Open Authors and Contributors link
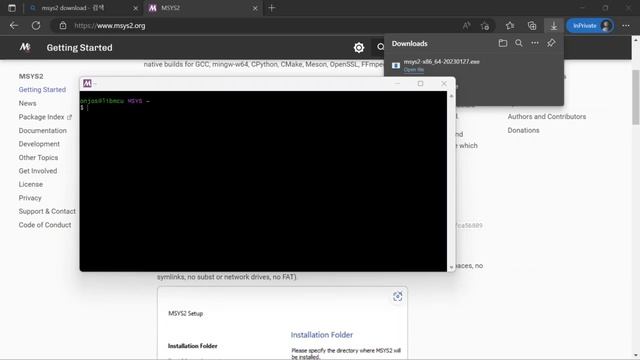640x360 pixels. [547, 117]
